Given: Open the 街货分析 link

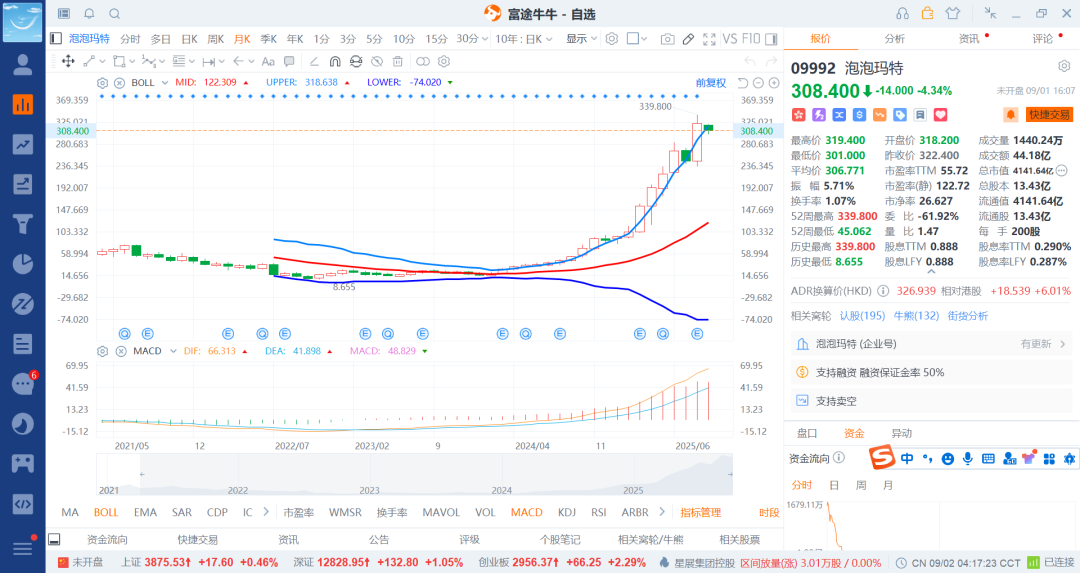Looking at the screenshot, I should pyautogui.click(x=968, y=315).
